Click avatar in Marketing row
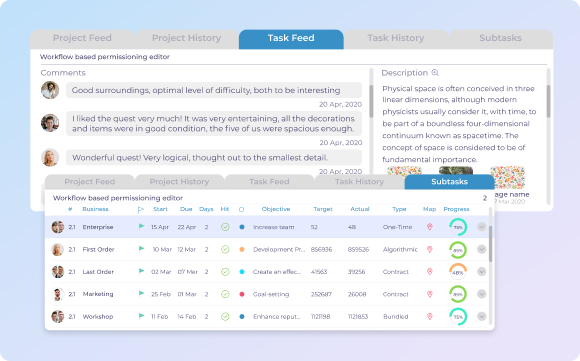Screen dimensions: 580x361 [x=57, y=294]
